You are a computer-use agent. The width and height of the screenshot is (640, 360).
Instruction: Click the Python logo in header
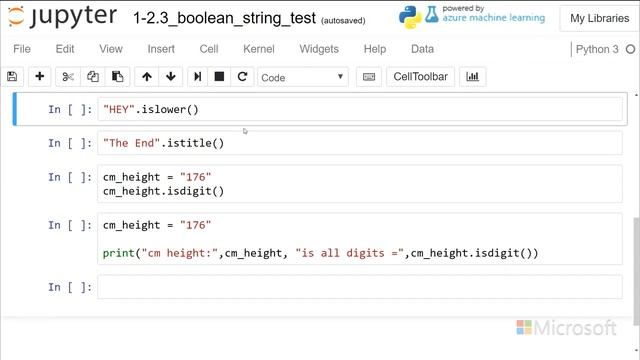coord(410,17)
